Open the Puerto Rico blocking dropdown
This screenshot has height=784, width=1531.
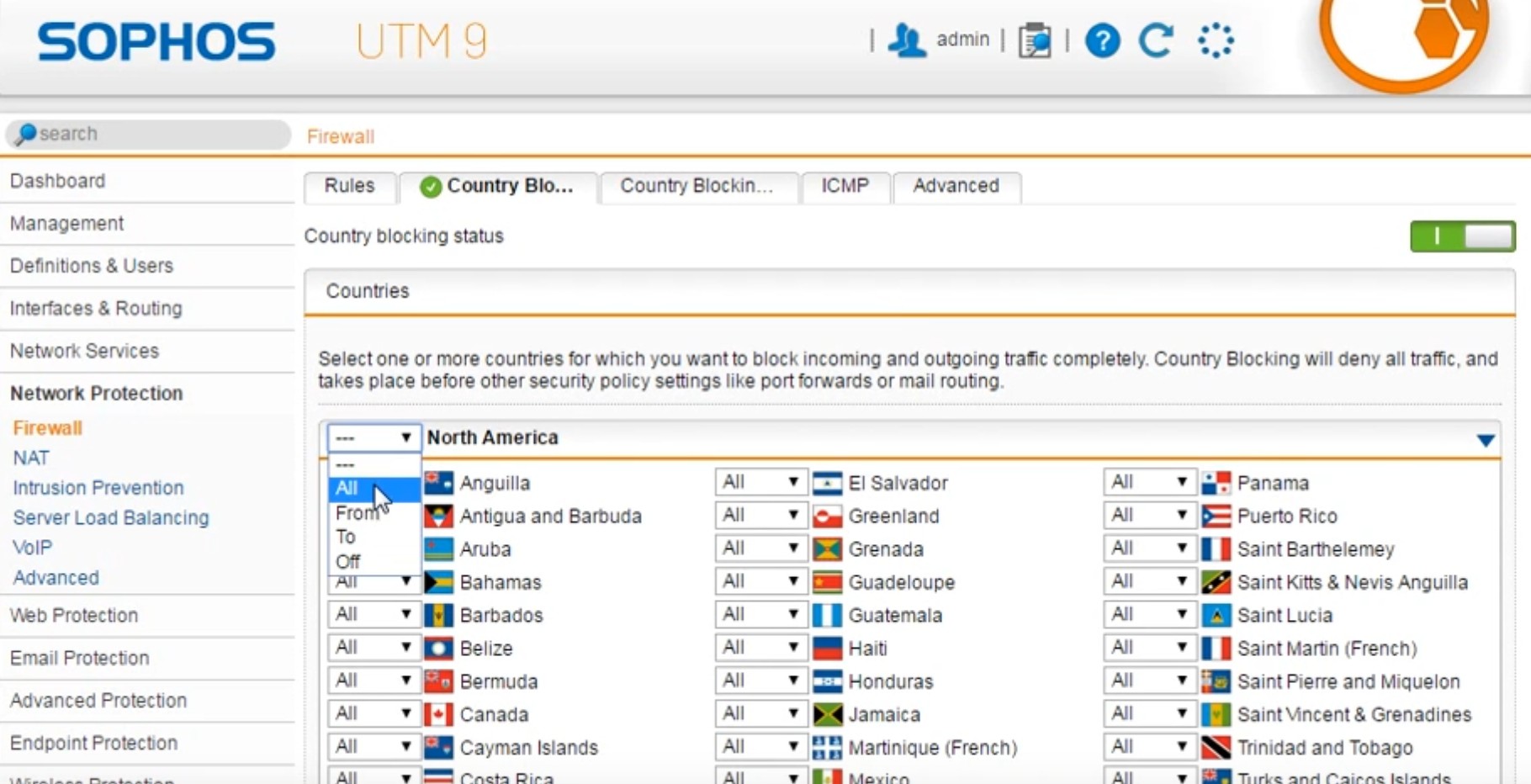pyautogui.click(x=1149, y=515)
